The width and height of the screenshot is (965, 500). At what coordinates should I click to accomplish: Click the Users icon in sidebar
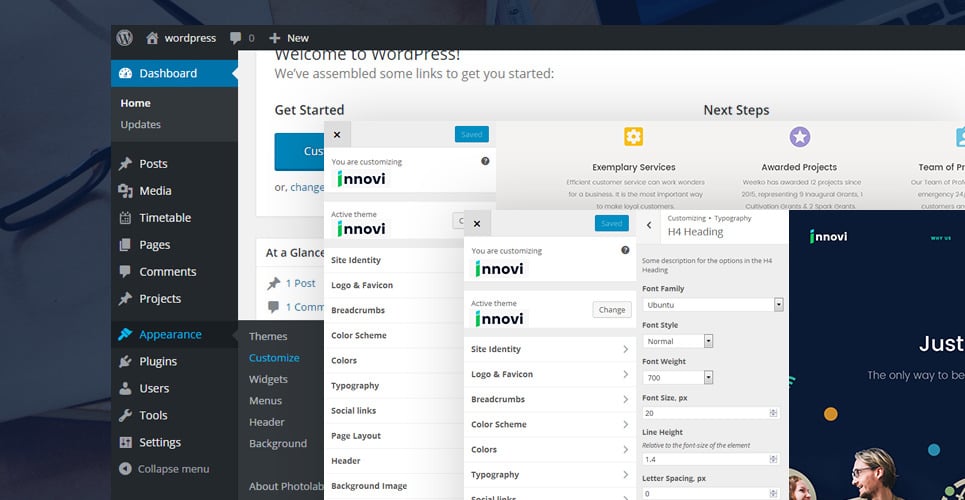(125, 389)
